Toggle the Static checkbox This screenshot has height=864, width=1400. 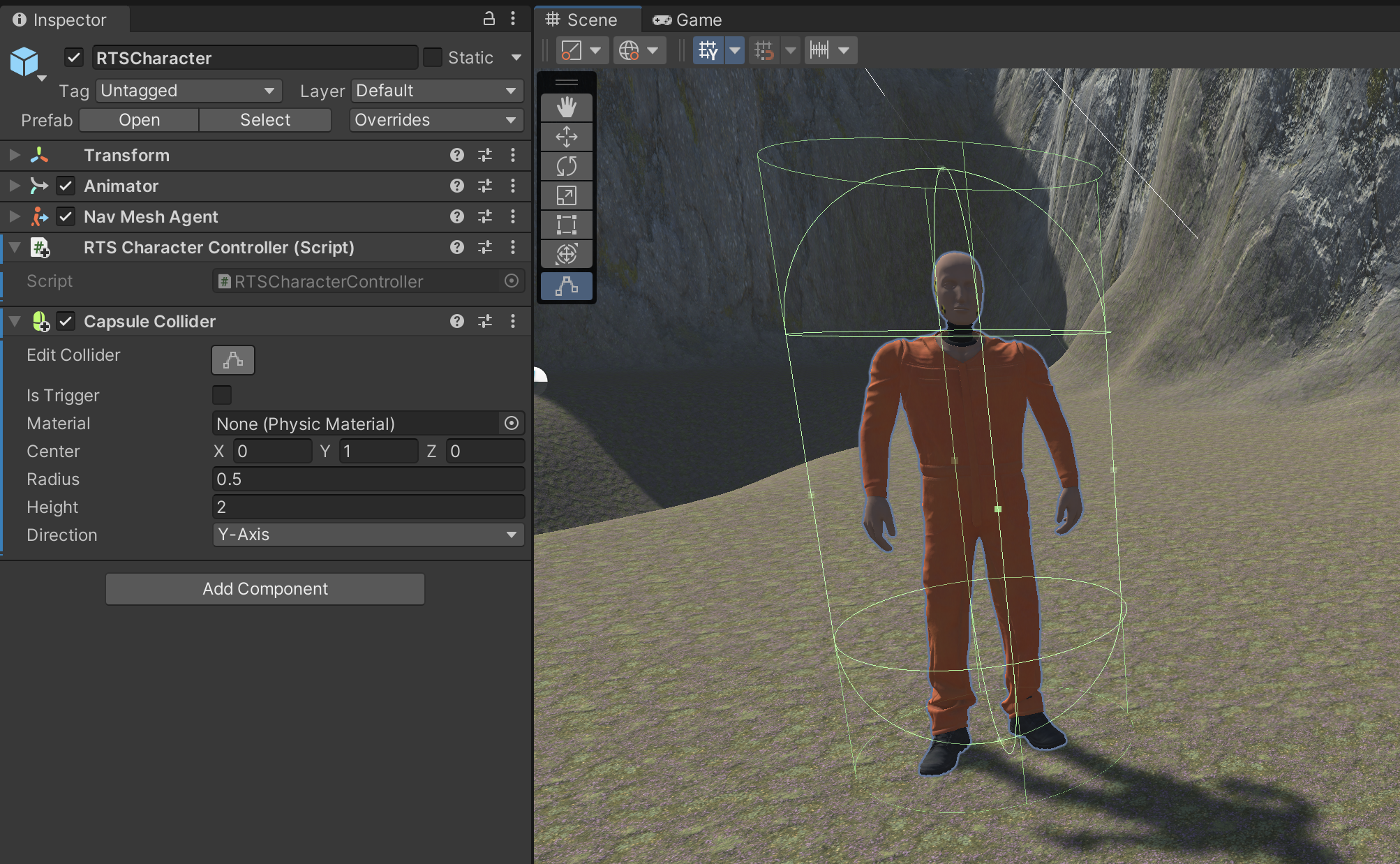pyautogui.click(x=433, y=57)
